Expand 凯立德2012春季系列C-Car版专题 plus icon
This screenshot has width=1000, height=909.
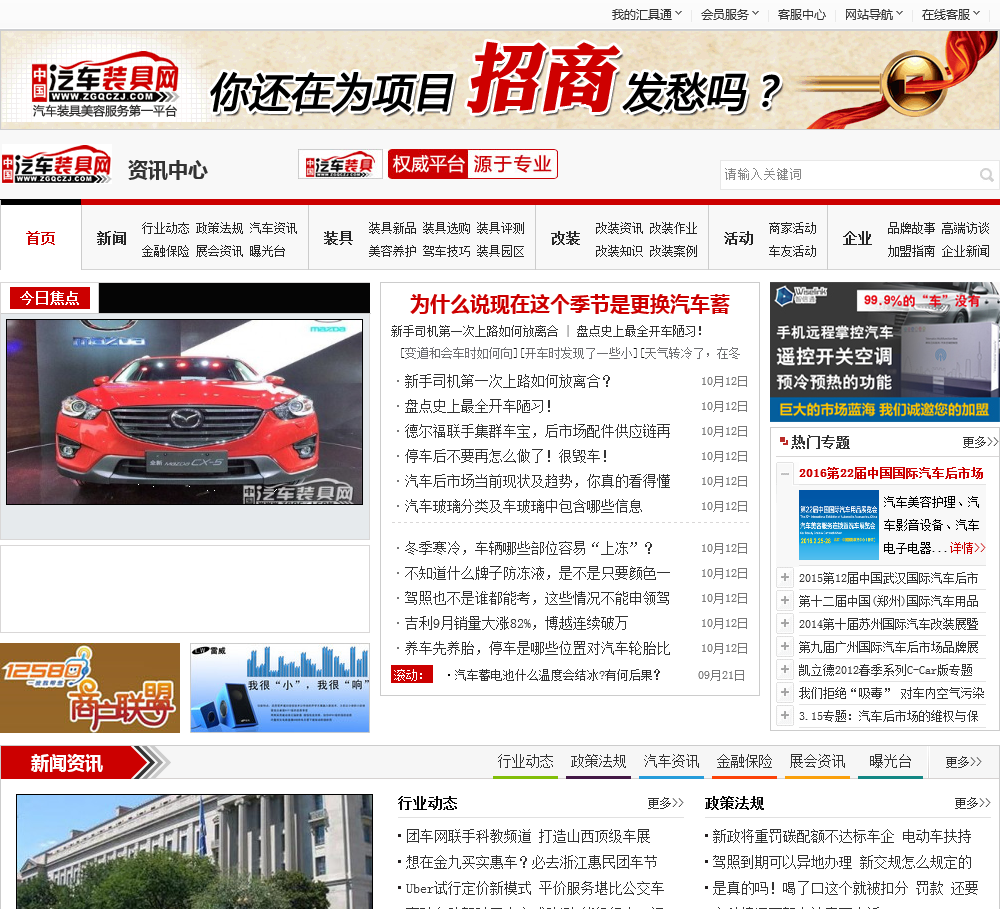(x=784, y=669)
